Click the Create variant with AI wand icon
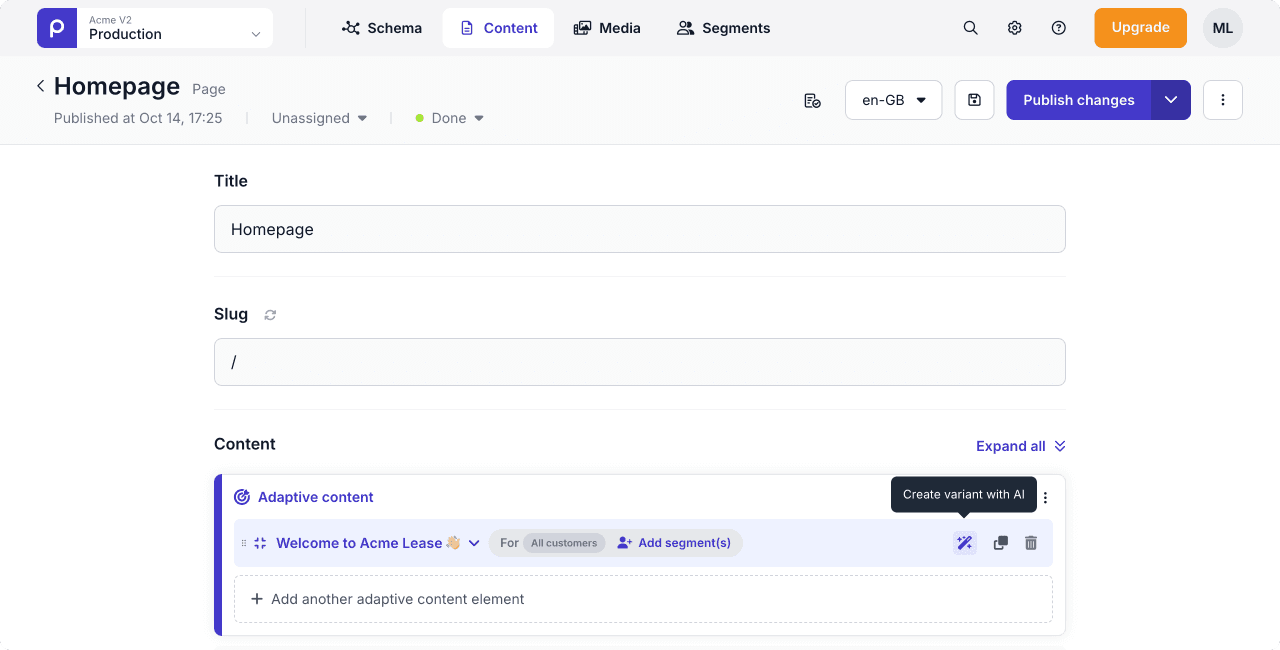Screen dimensions: 1280x650 (x=964, y=543)
